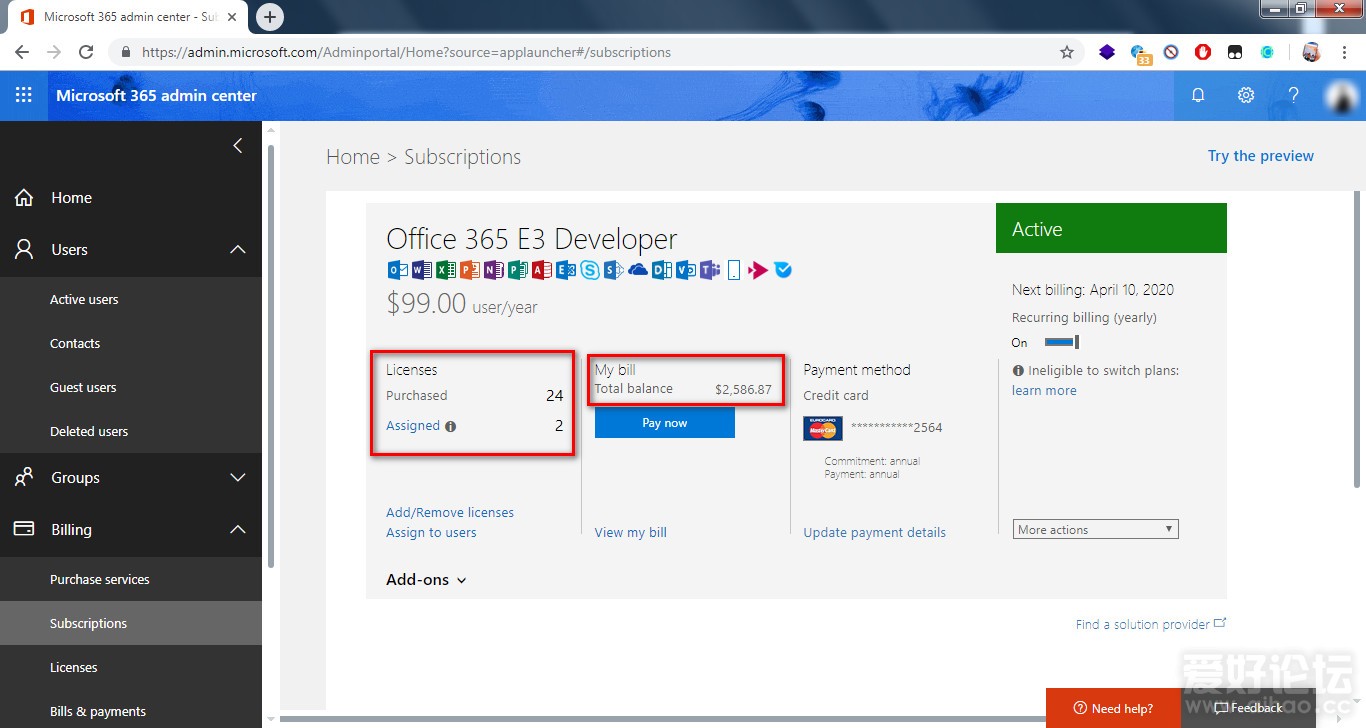Click the Exchange app icon
1366x728 pixels.
click(566, 270)
